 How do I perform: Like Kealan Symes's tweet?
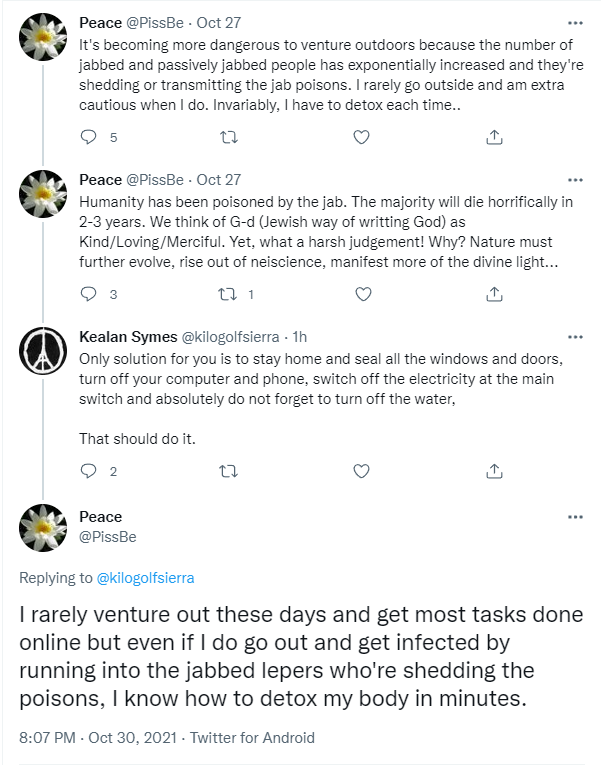[361, 471]
